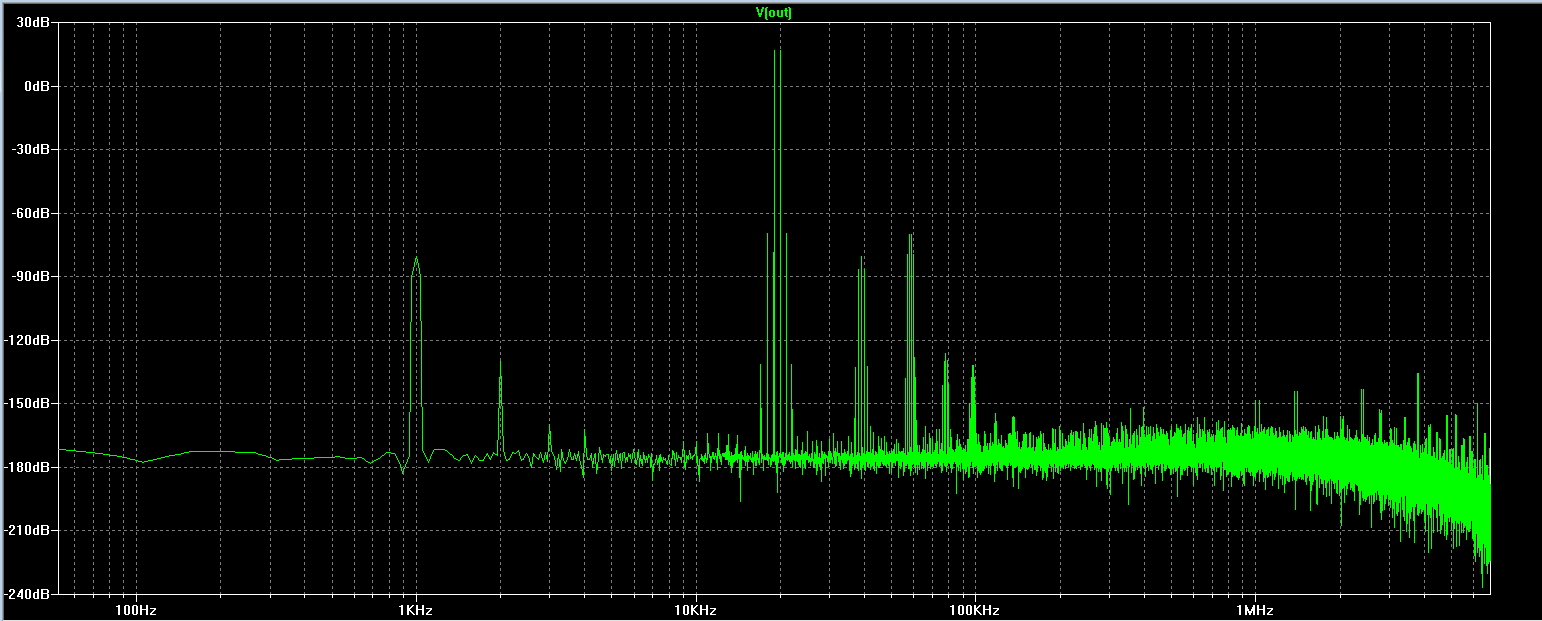The height and width of the screenshot is (621, 1542).
Task: Click the 30dB axis label
Action: (34, 23)
